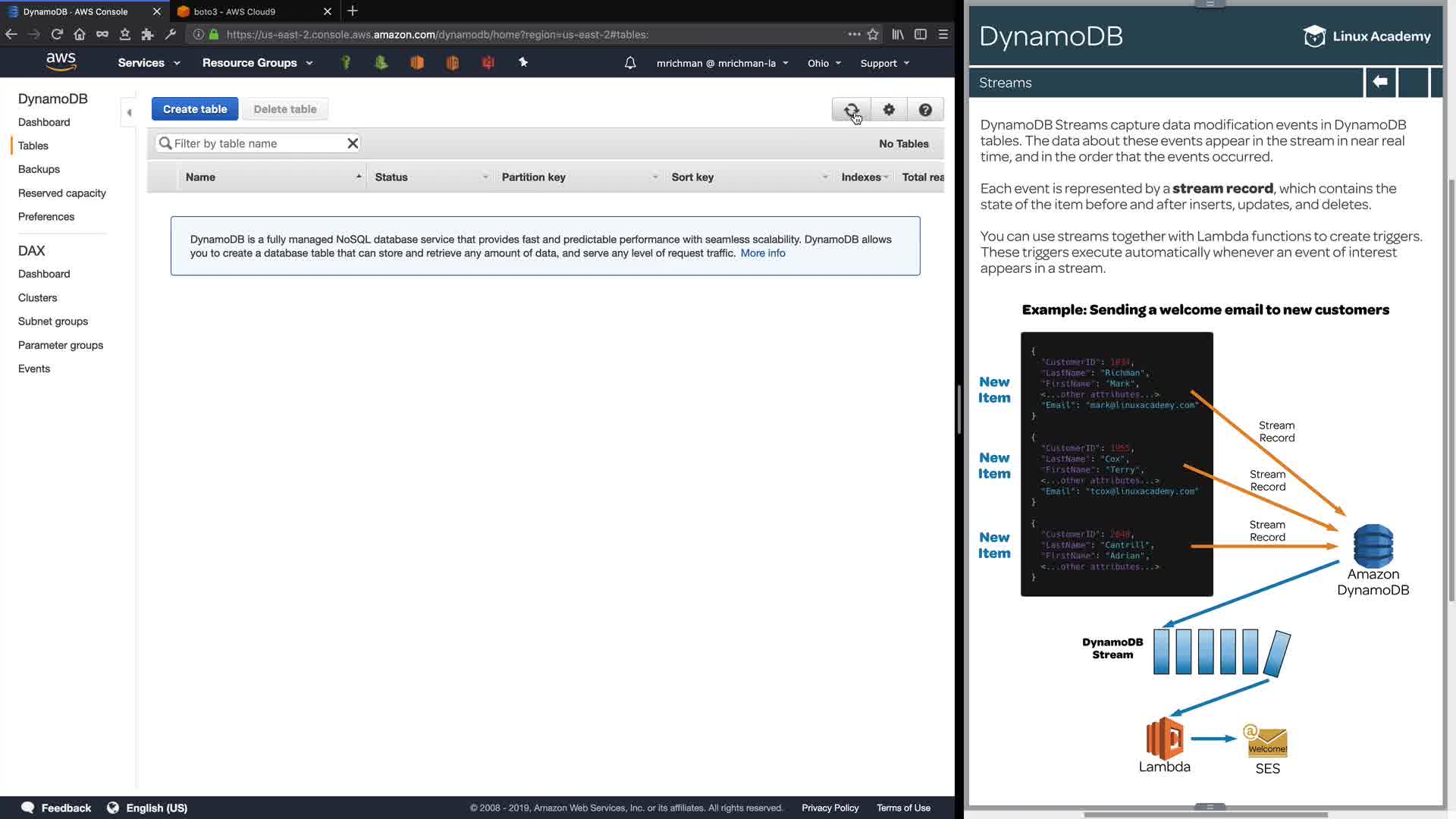Screen dimensions: 1456x819
Task: Clear the table name filter
Action: point(353,143)
